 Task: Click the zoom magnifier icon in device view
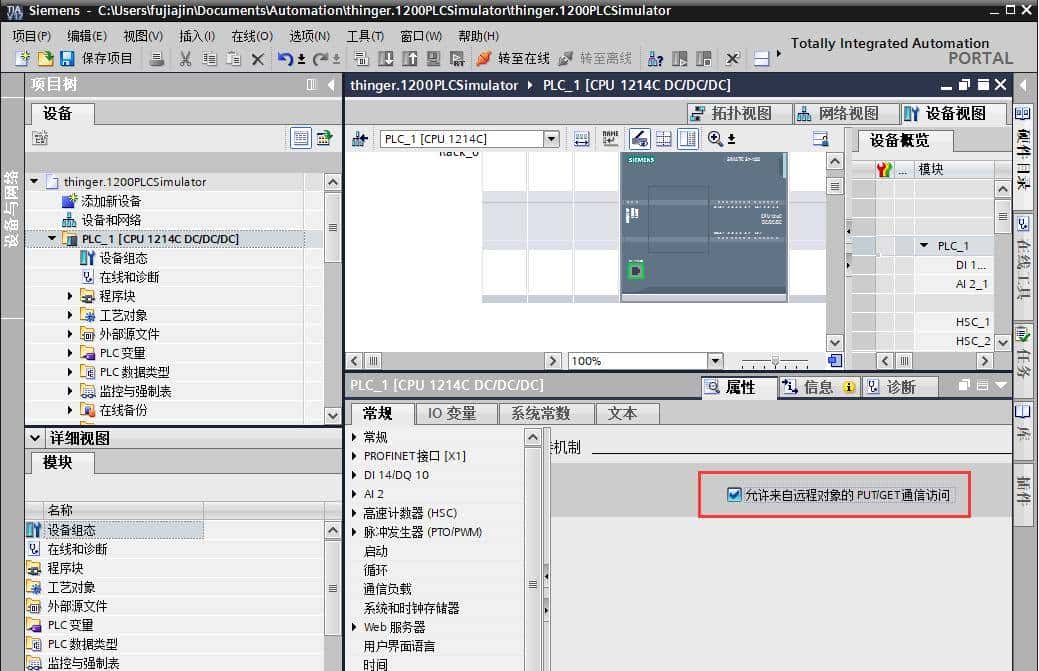click(715, 139)
